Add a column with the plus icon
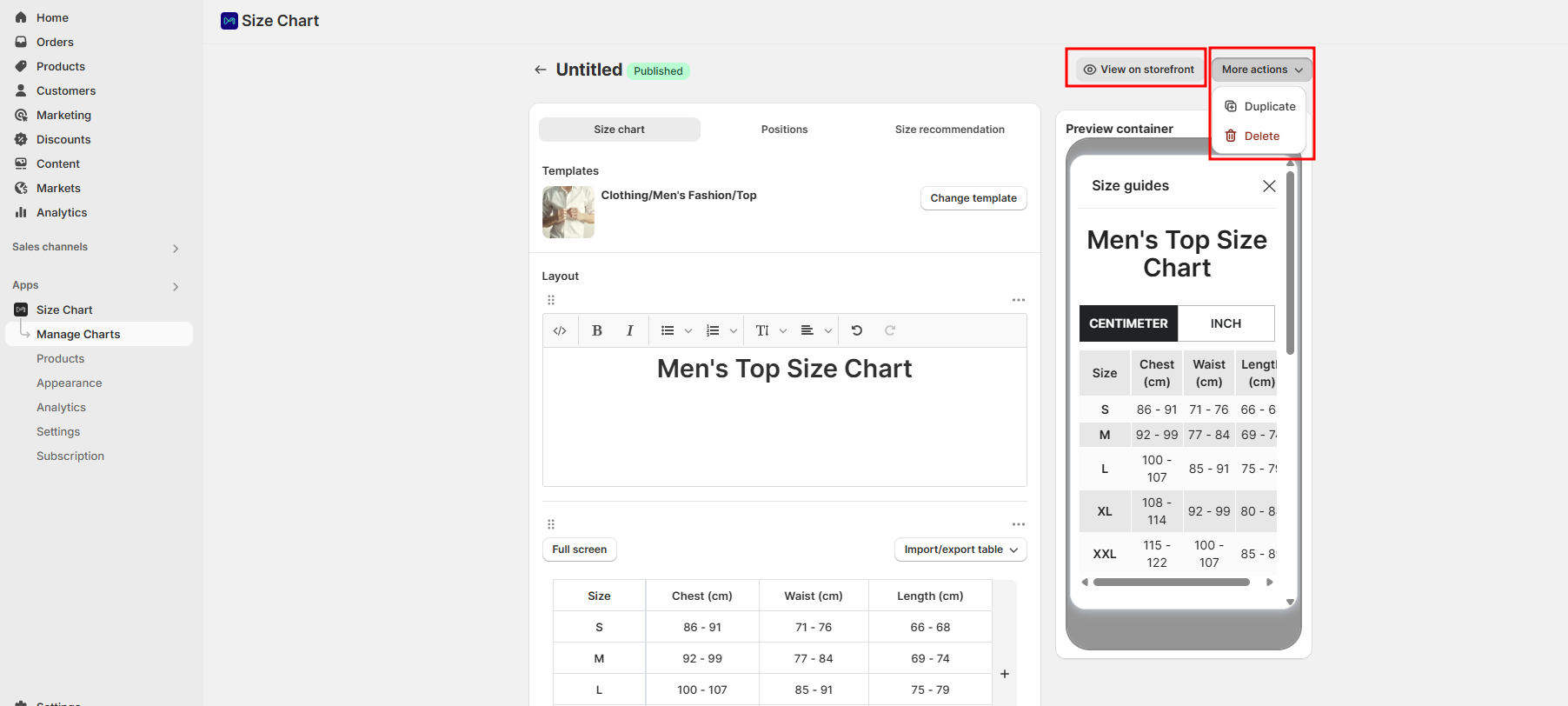The image size is (1568, 706). (x=1005, y=674)
